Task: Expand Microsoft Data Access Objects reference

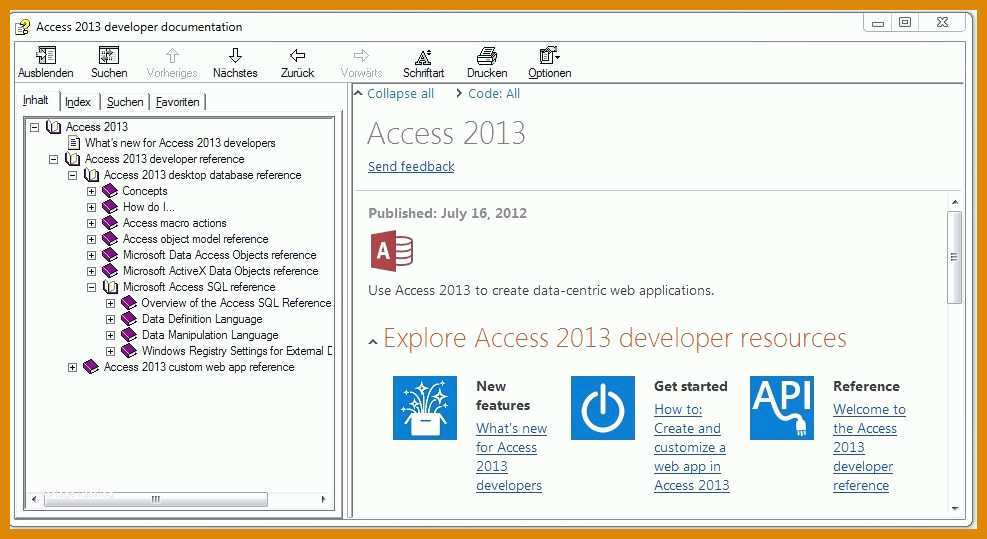Action: tap(91, 255)
